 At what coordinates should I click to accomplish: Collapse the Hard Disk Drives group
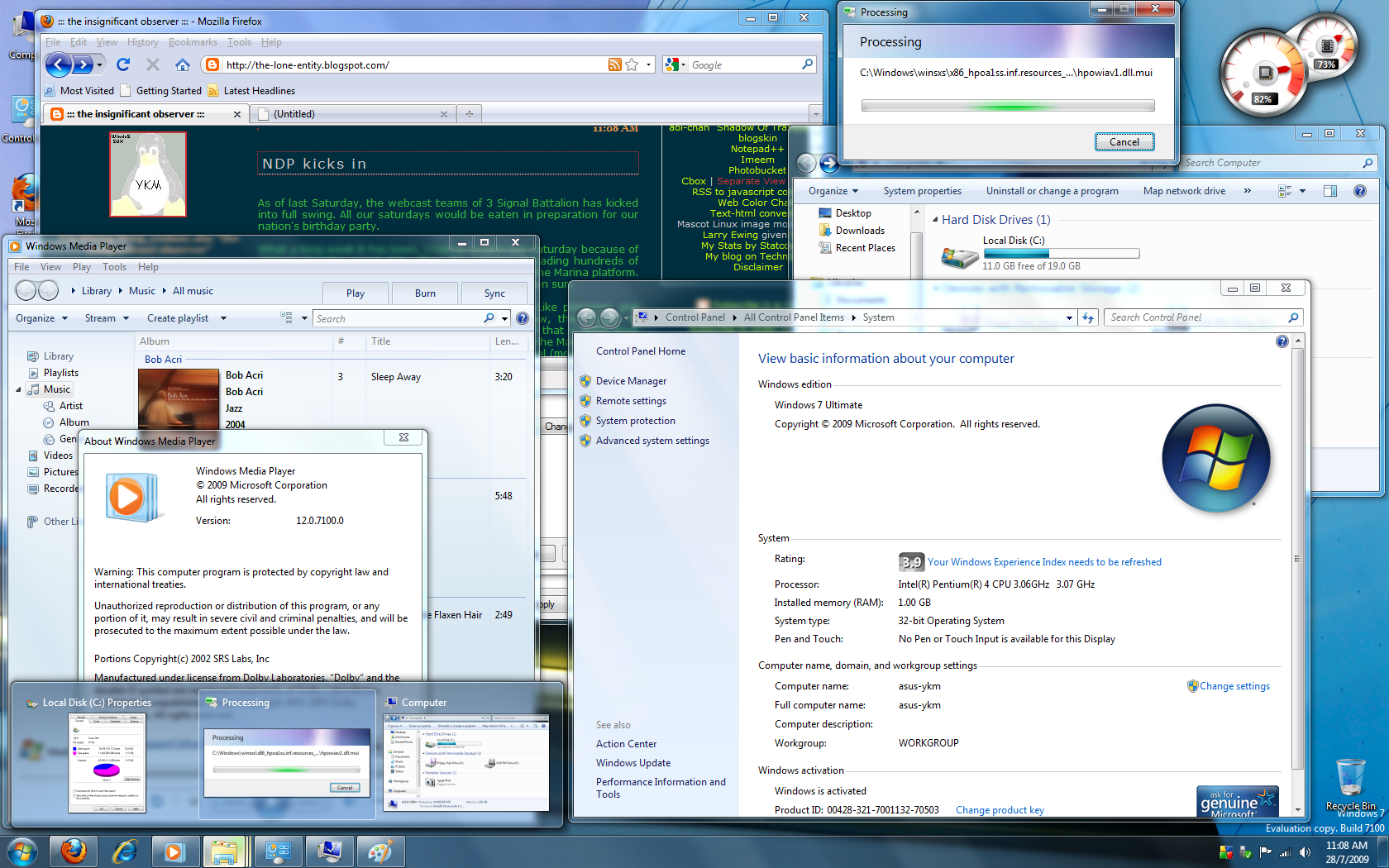tap(935, 220)
